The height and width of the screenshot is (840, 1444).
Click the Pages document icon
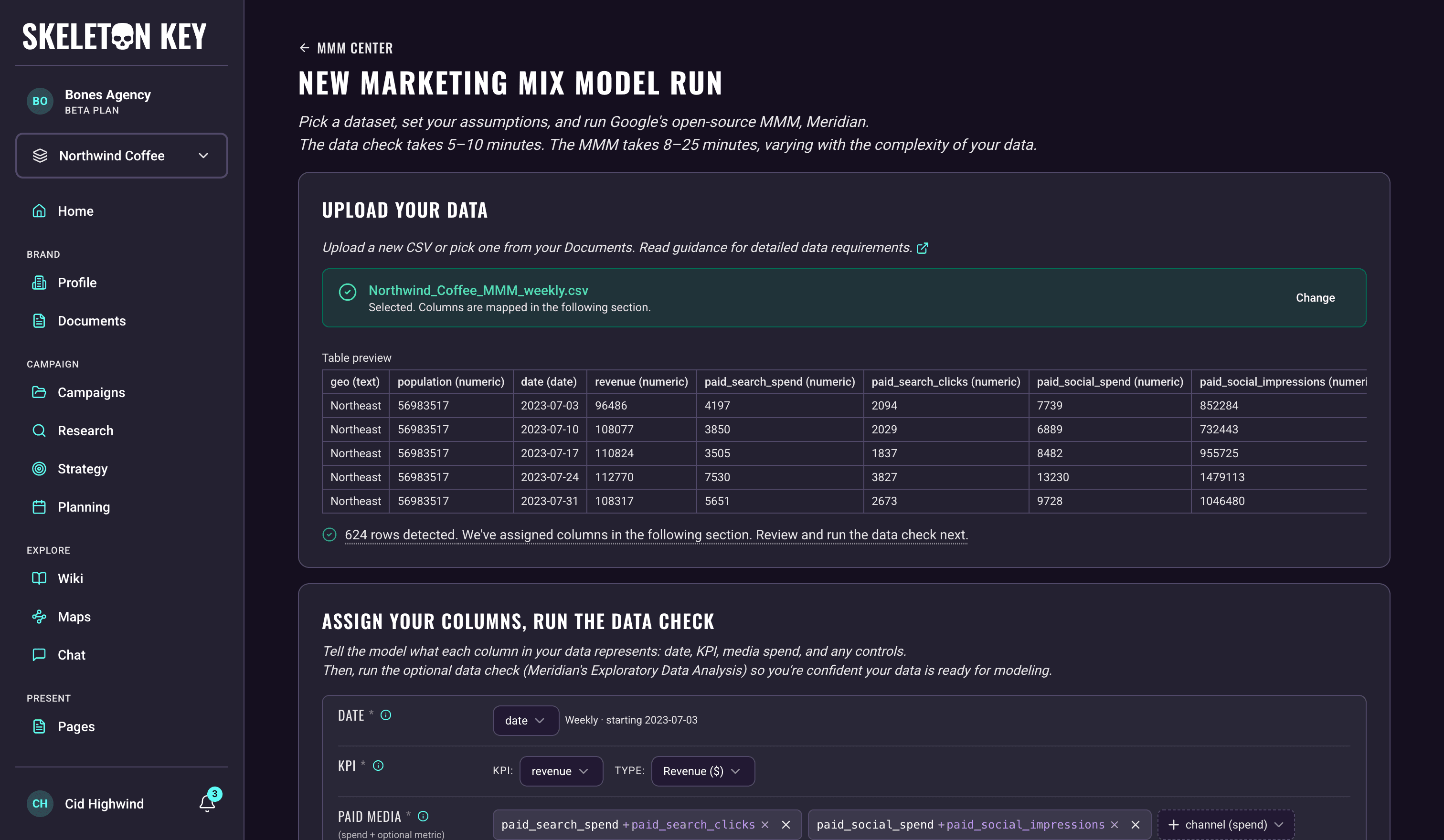[39, 726]
